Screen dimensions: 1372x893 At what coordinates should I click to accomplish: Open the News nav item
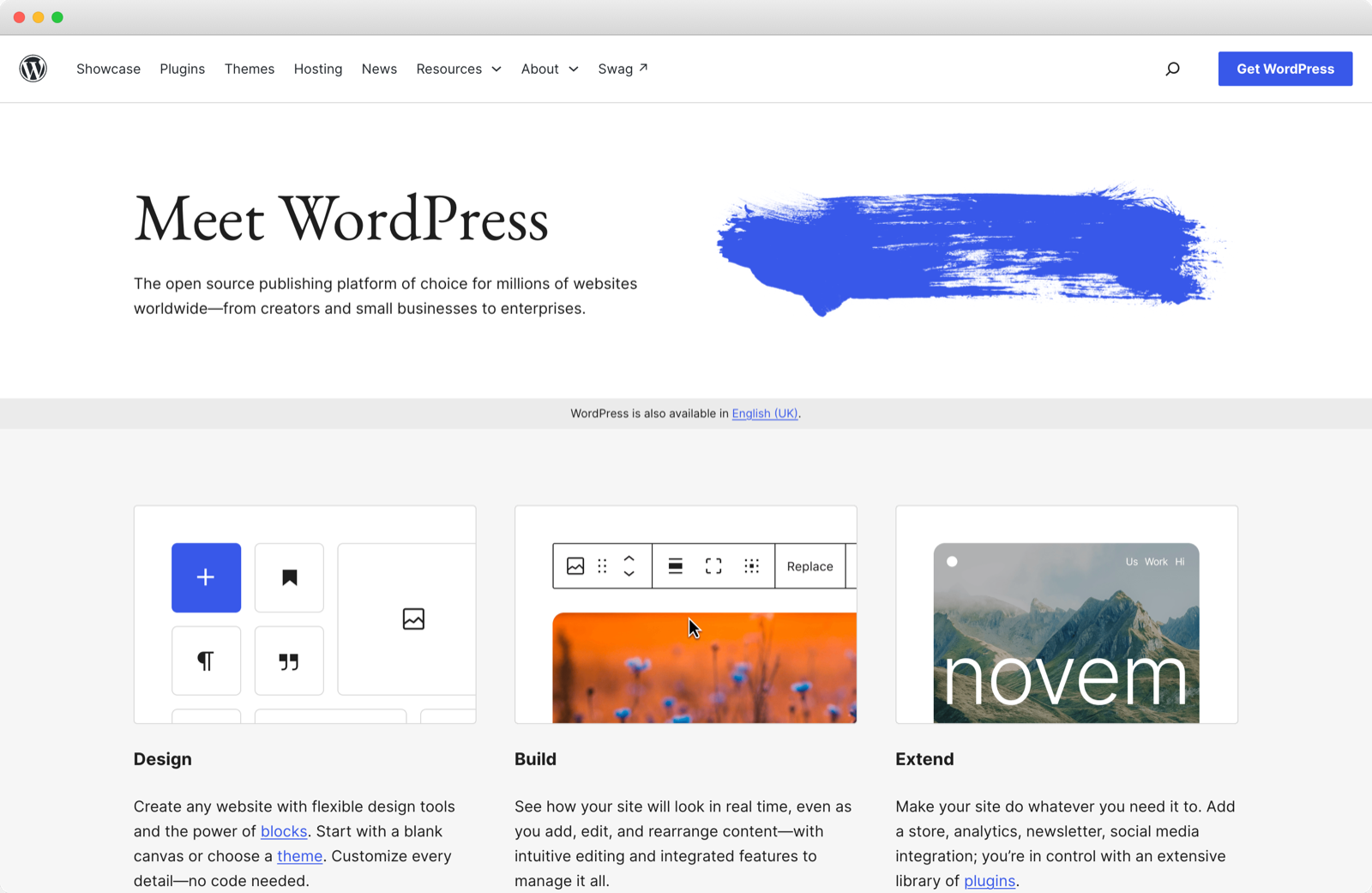[x=379, y=69]
